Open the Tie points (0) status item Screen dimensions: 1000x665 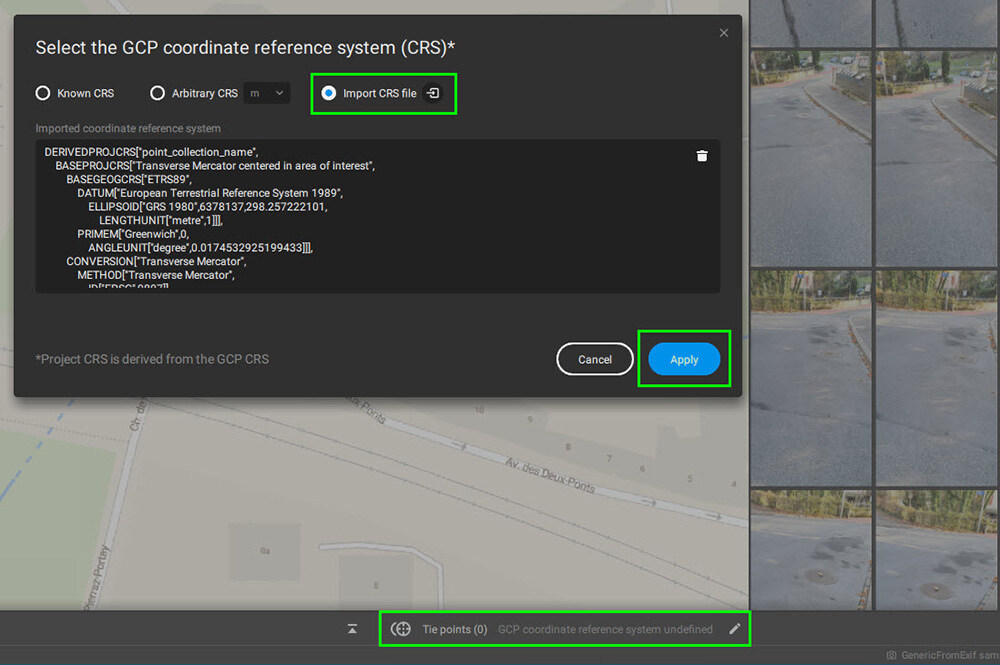455,629
